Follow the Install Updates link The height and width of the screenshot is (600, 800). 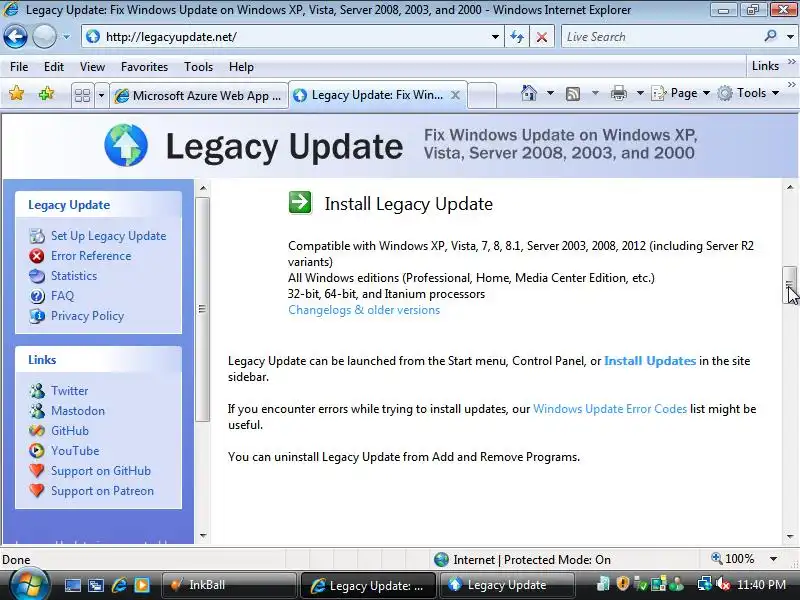649,361
